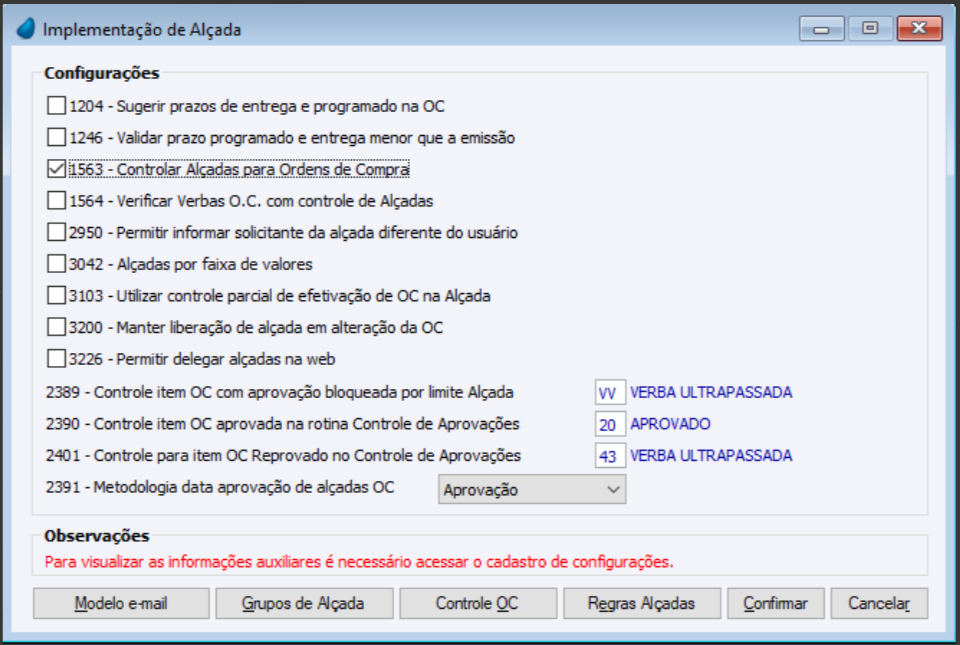This screenshot has width=960, height=645.
Task: Click the Grupos de Alçada button
Action: click(303, 603)
